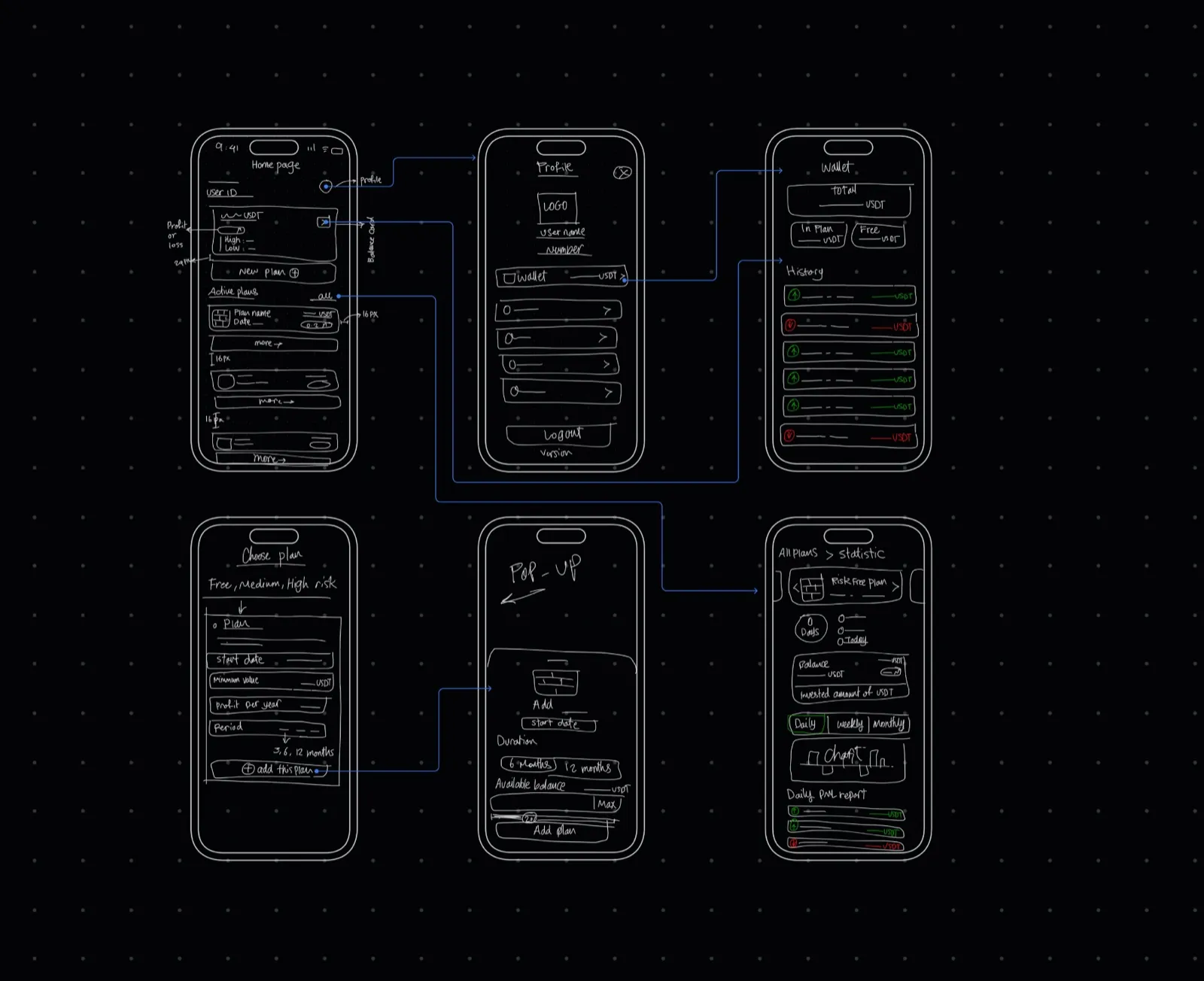Image resolution: width=1204 pixels, height=981 pixels.
Task: Tap the 'Add plan' button in Pop-up
Action: 554,831
